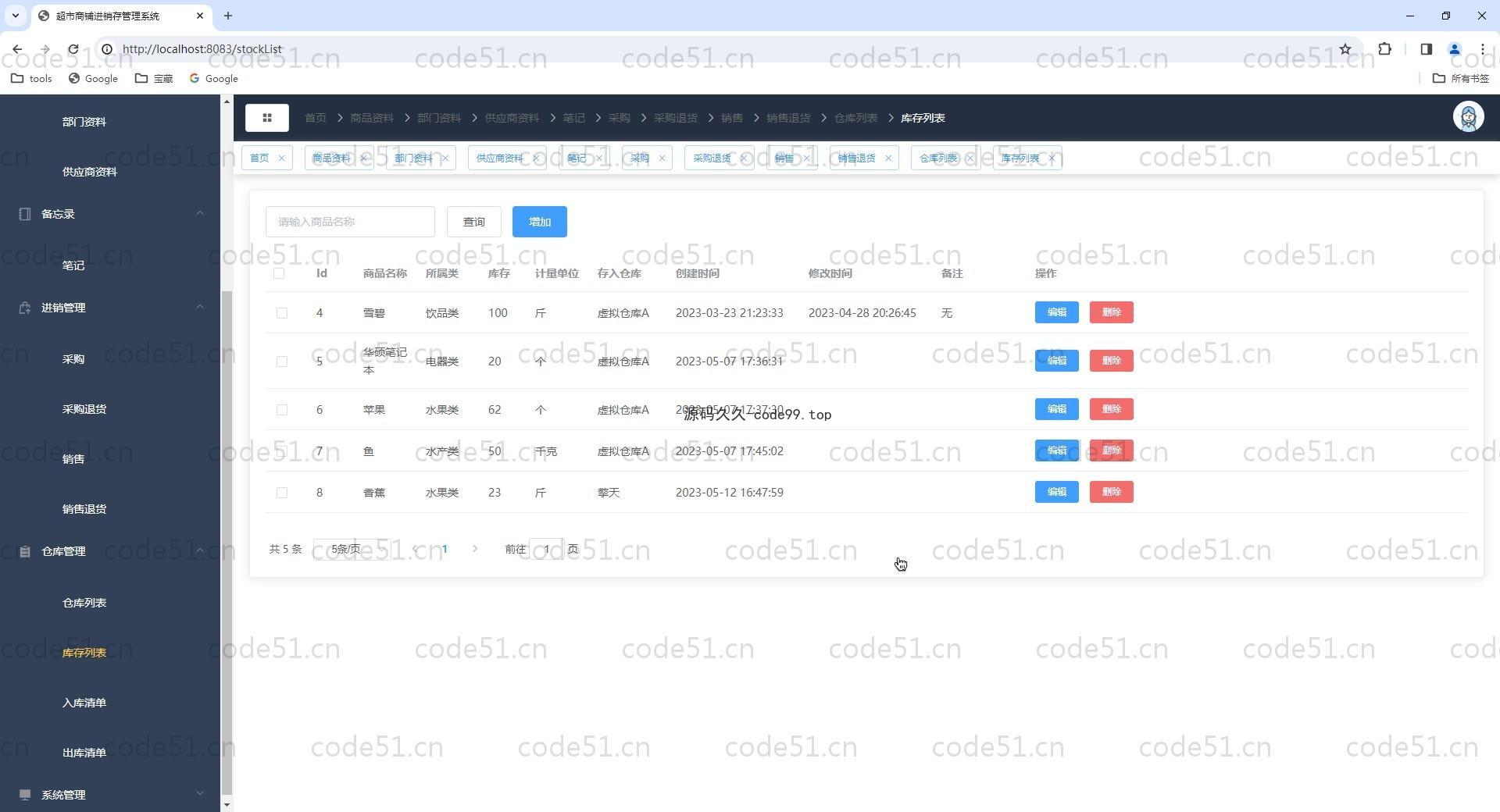1500x812 pixels.
Task: Toggle the sidebar collapse grid icon
Action: coord(267,118)
